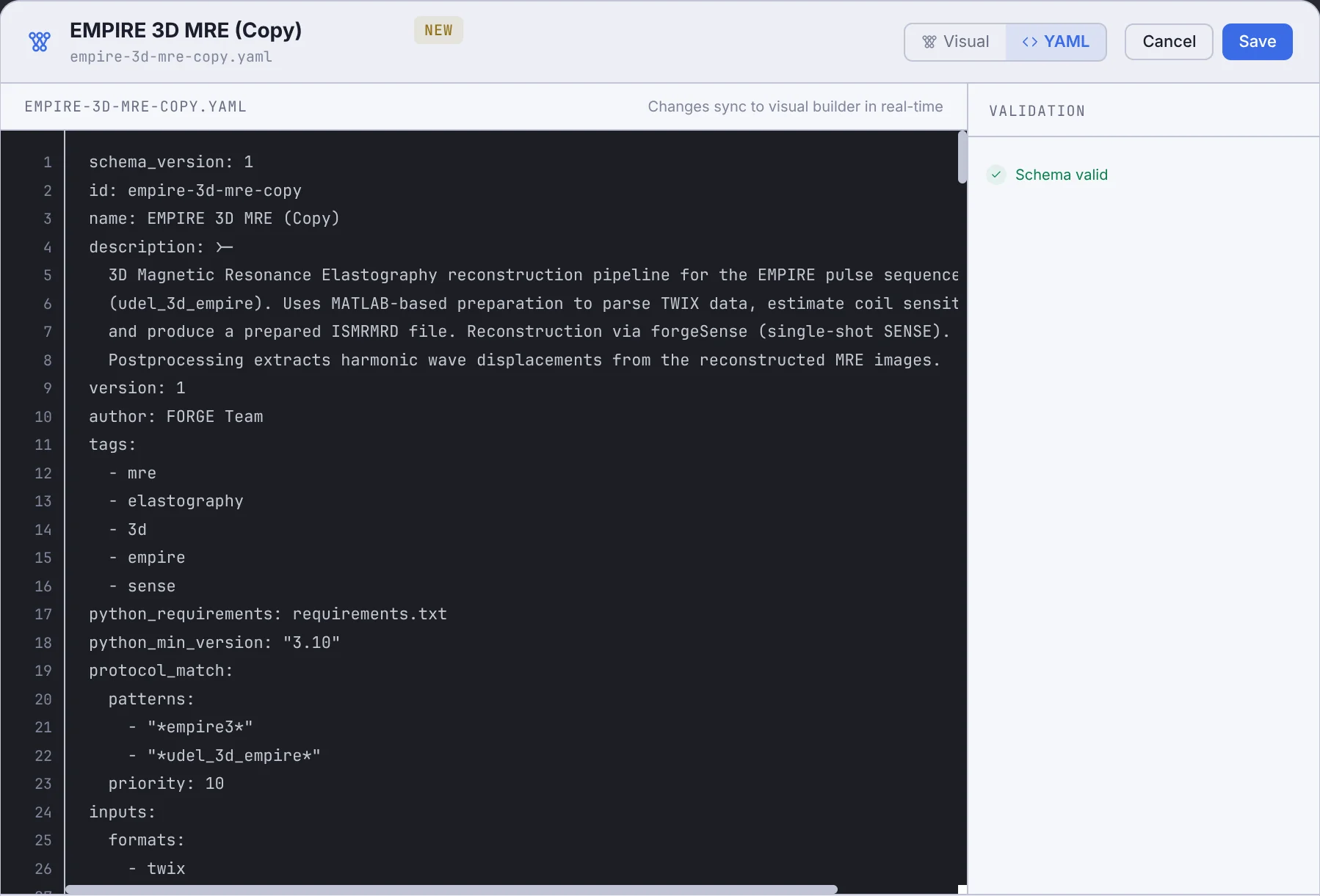The height and width of the screenshot is (896, 1320).
Task: Click the 'description: >-' line
Action: click(x=161, y=247)
